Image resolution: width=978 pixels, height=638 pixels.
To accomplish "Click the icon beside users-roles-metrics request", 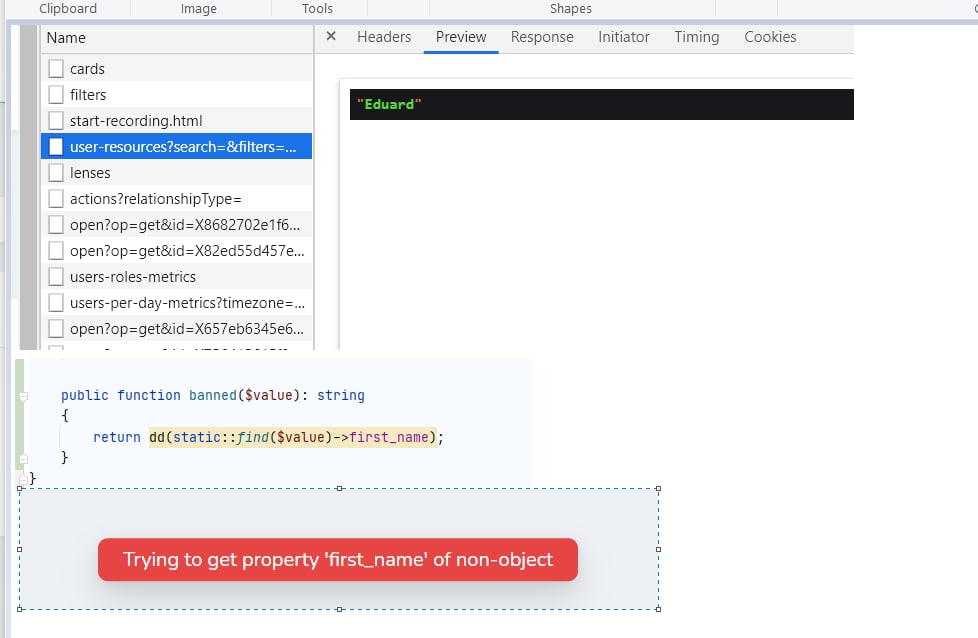I will pyautogui.click(x=56, y=277).
